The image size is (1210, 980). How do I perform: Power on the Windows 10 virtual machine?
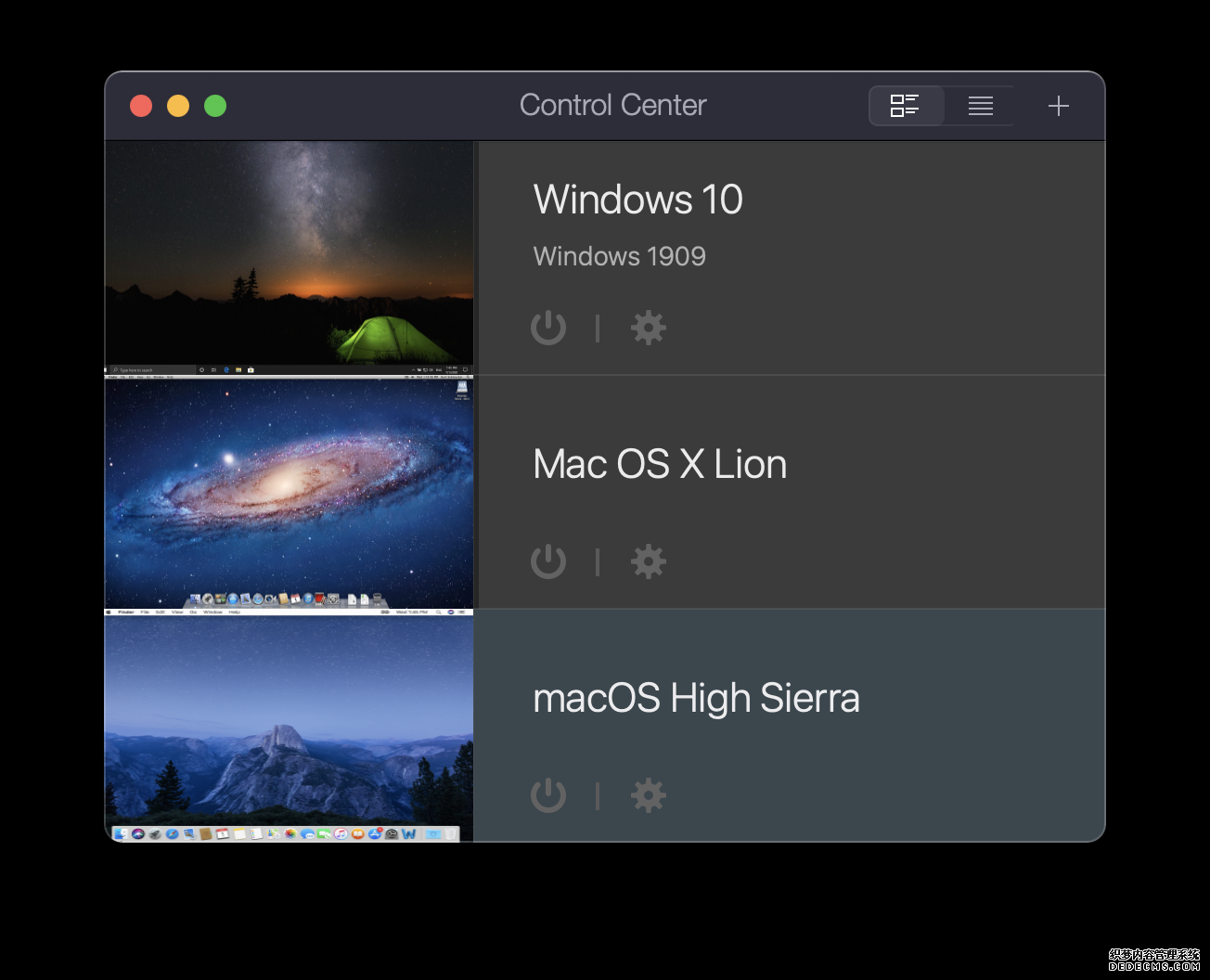[548, 328]
